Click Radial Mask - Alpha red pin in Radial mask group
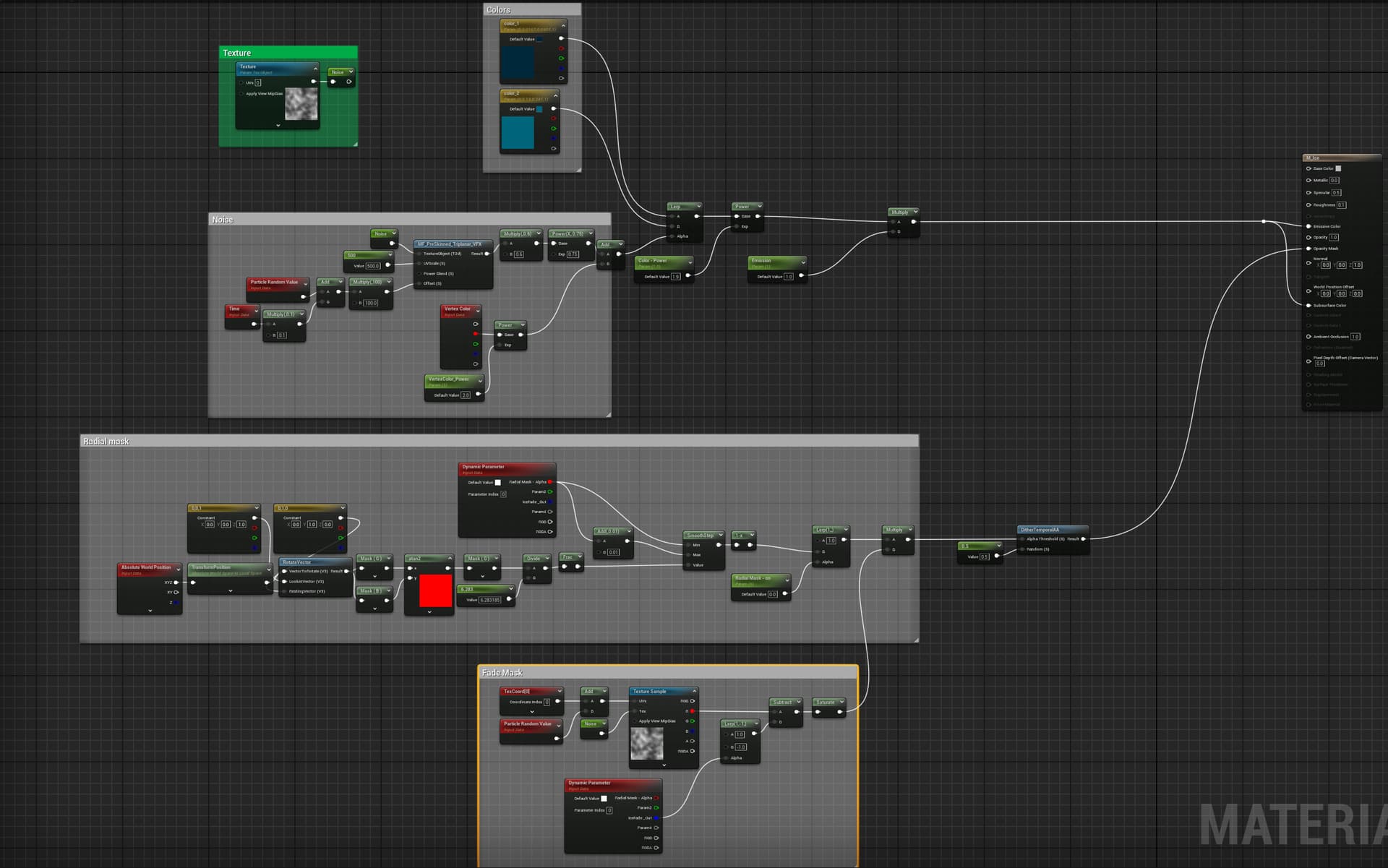This screenshot has width=1388, height=868. coord(550,482)
